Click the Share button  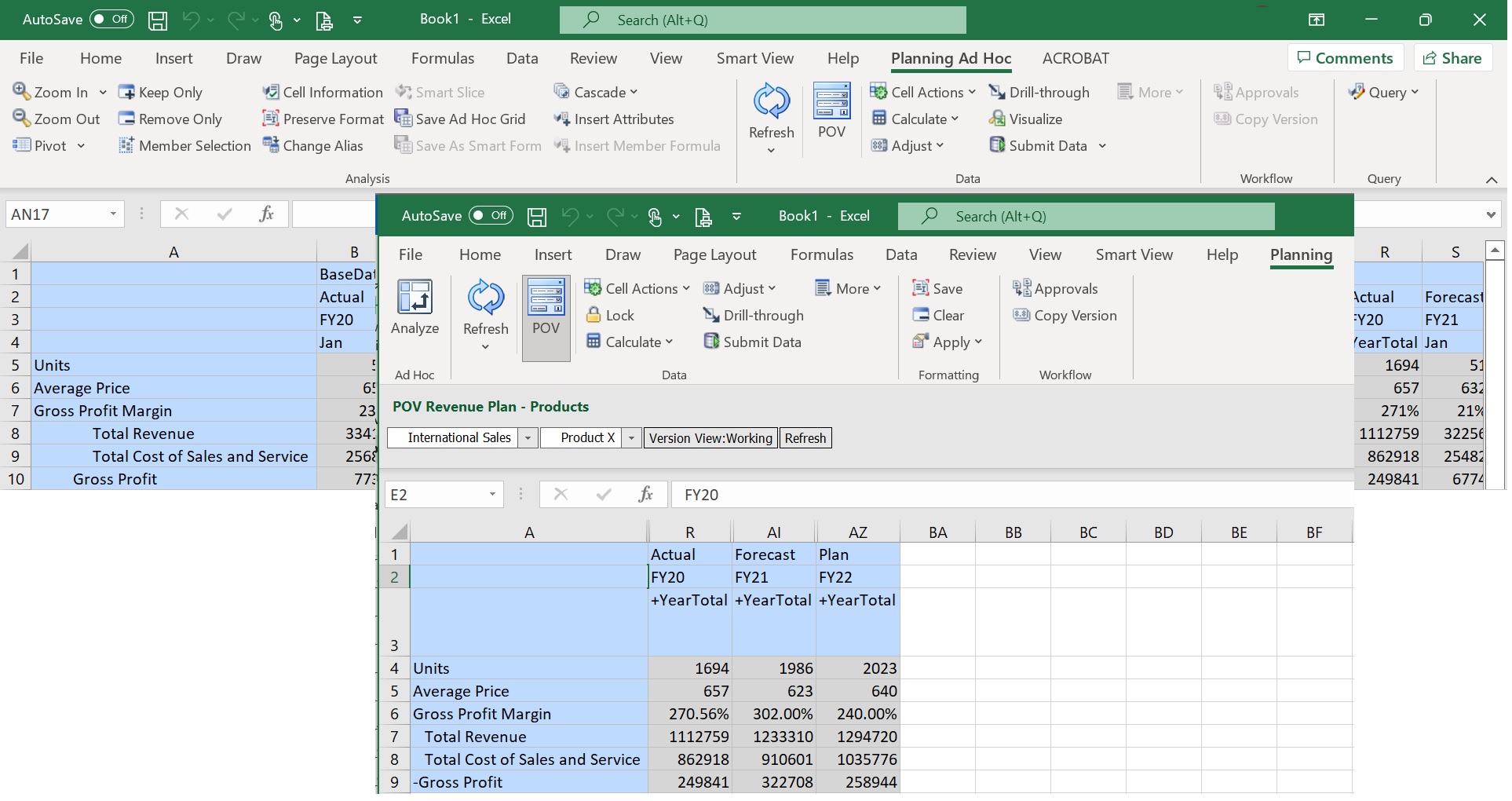coord(1453,57)
